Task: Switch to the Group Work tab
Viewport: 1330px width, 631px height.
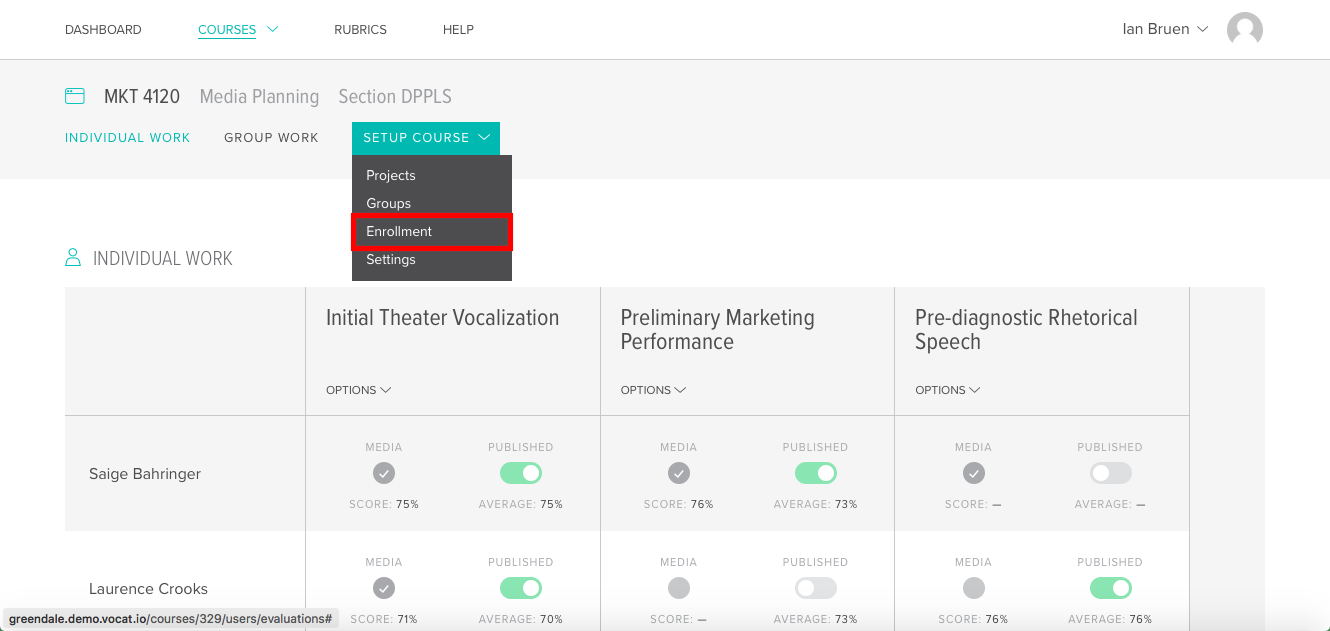Action: coord(271,138)
